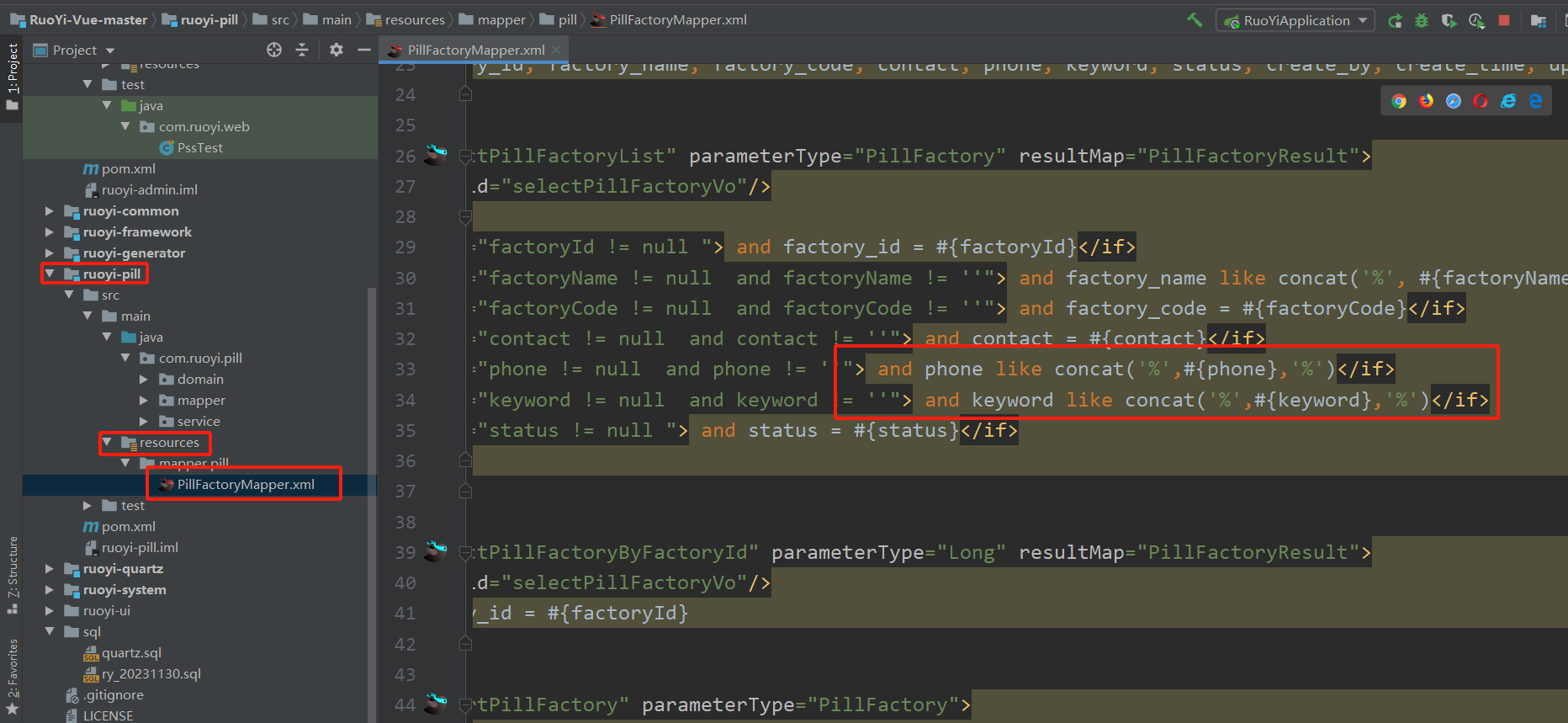Select ruoyi-pill.iml in project tree
Image resolution: width=1568 pixels, height=723 pixels.
click(131, 547)
